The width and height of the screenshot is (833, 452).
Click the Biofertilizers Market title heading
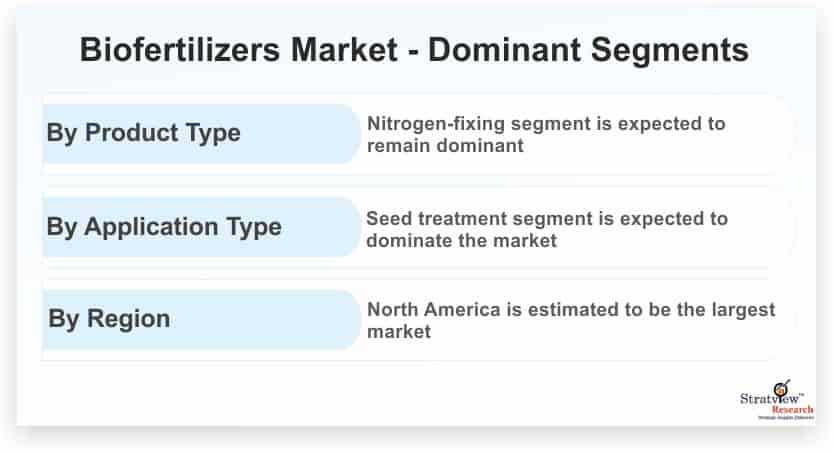point(414,50)
